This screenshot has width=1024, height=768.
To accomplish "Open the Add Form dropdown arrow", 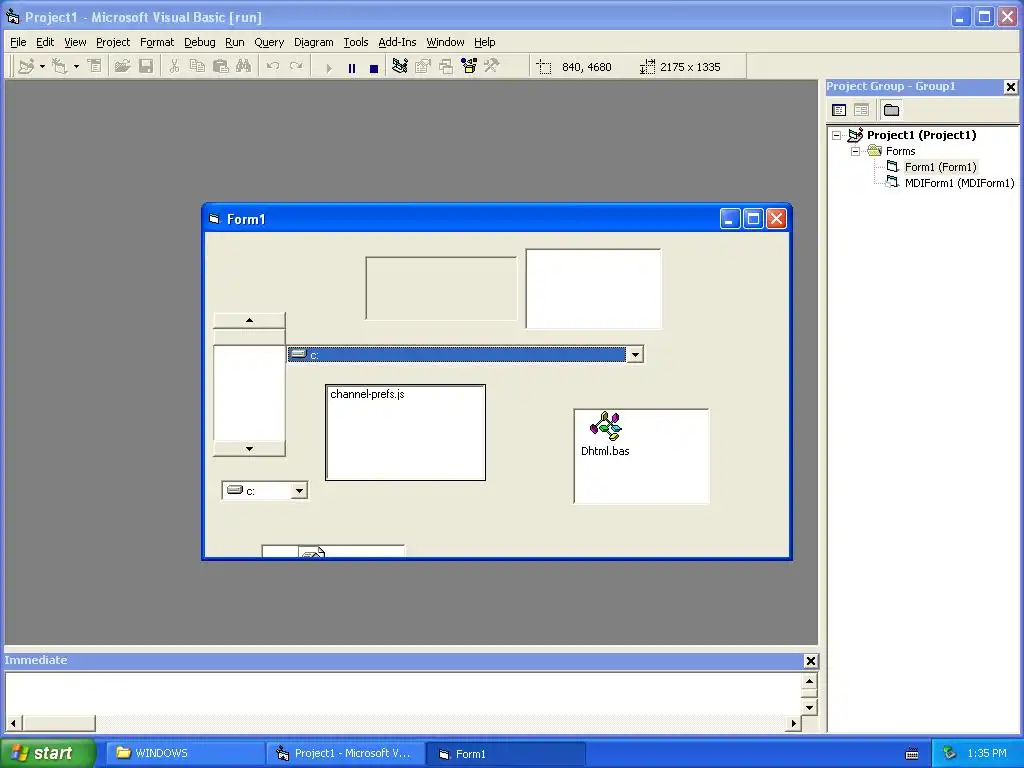I will coord(76,66).
